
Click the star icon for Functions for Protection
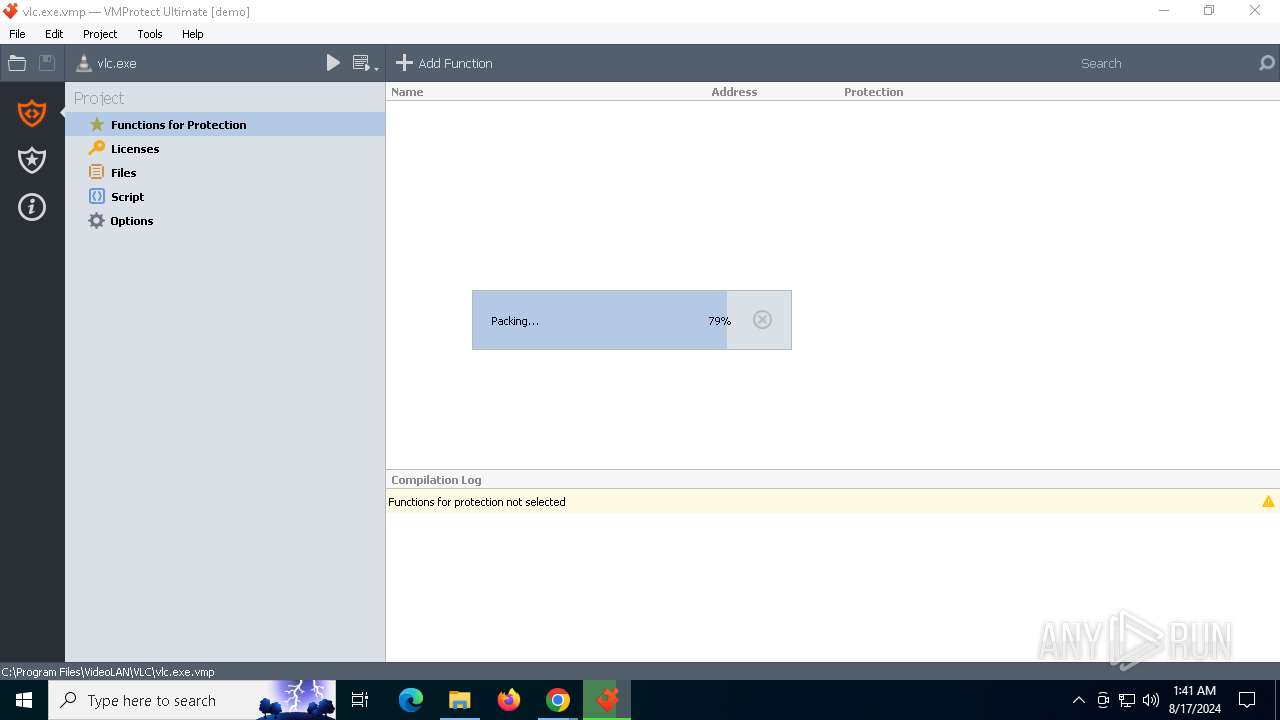(x=97, y=125)
